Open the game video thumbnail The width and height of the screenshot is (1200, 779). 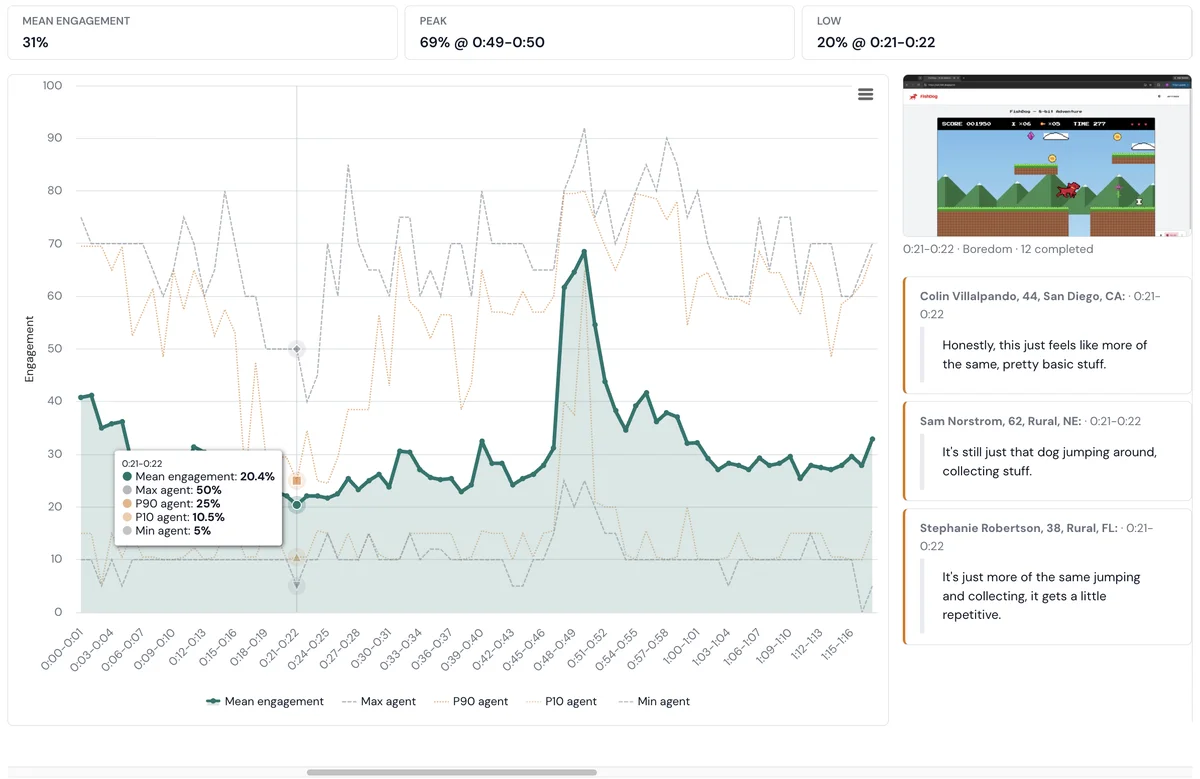tap(1047, 155)
